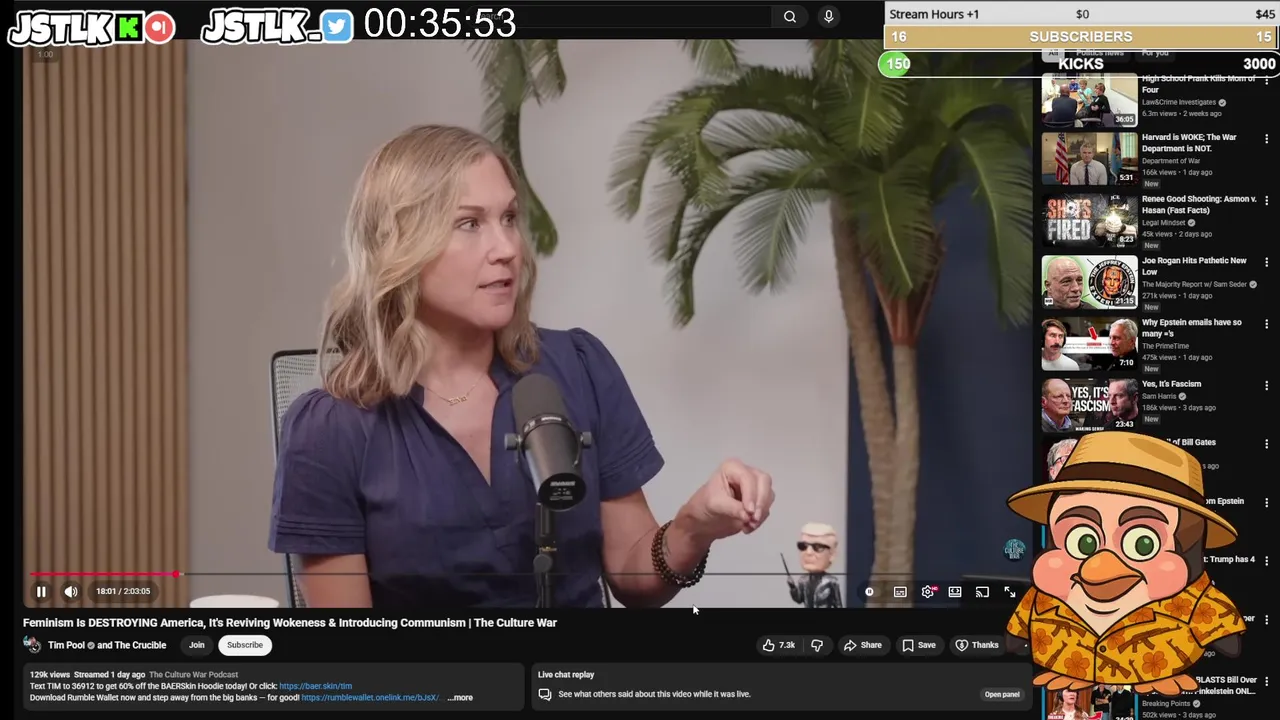Switch to theater mode view
The width and height of the screenshot is (1280, 720).
point(955,592)
